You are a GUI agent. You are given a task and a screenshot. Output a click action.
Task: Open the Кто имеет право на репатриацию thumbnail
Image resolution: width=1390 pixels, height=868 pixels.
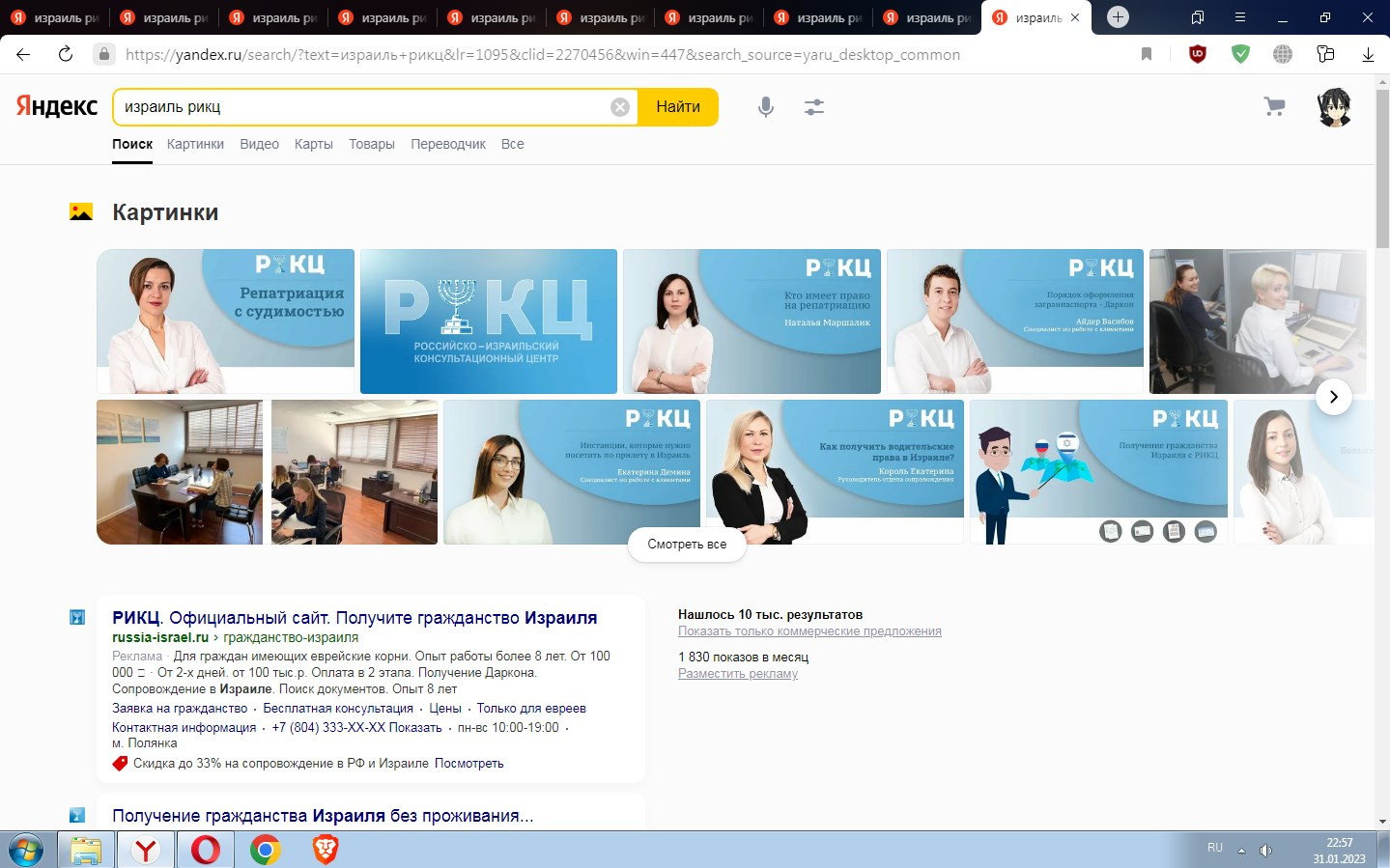pyautogui.click(x=752, y=322)
